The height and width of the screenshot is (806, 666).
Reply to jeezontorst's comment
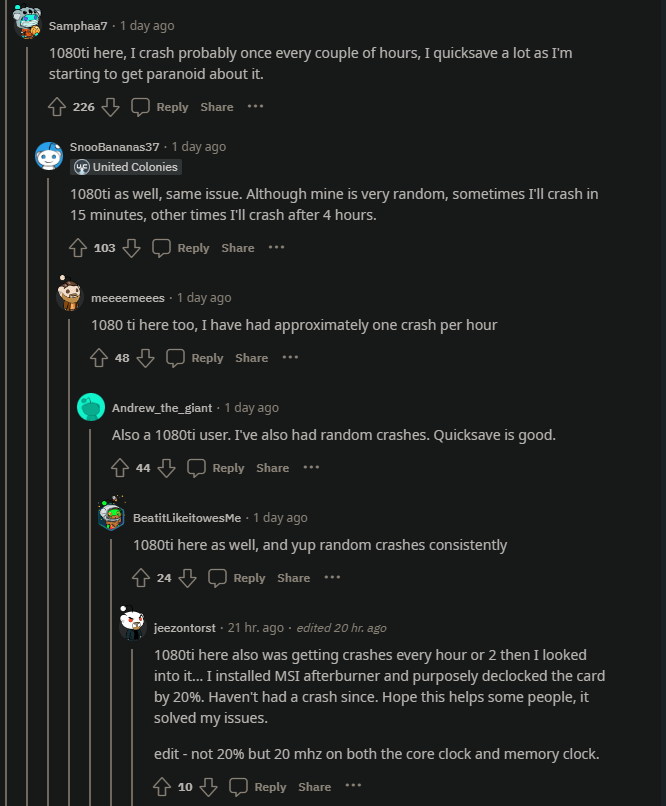[x=259, y=787]
